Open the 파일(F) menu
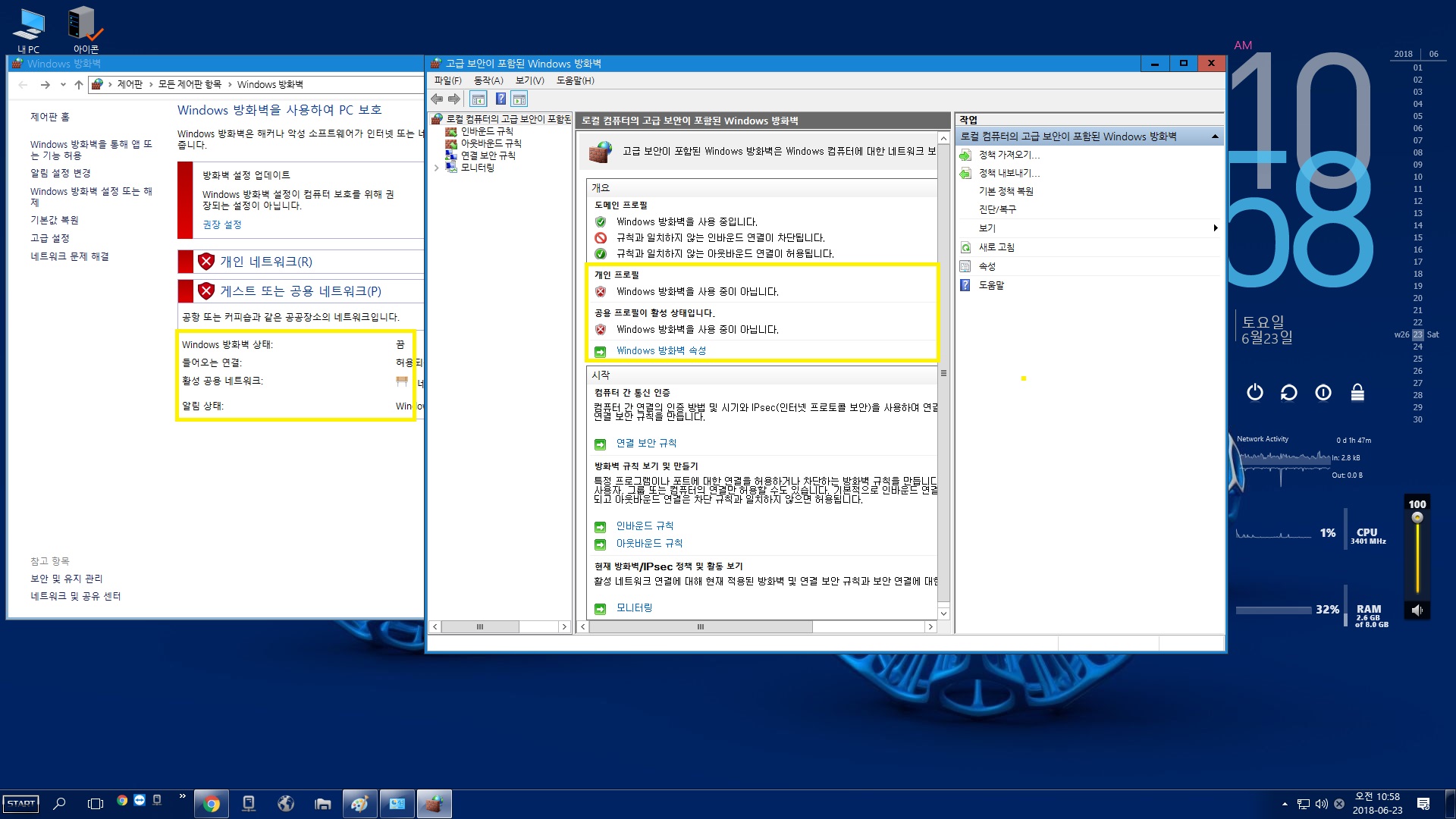 click(447, 80)
